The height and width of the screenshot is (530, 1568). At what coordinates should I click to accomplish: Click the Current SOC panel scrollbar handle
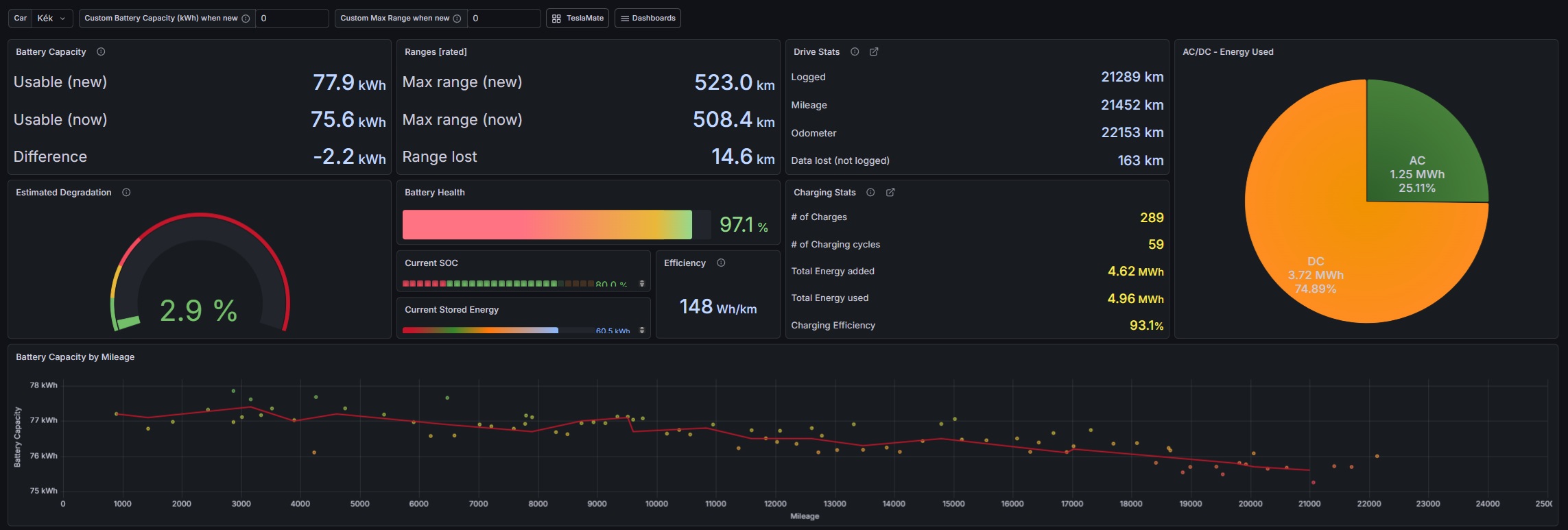coord(642,283)
